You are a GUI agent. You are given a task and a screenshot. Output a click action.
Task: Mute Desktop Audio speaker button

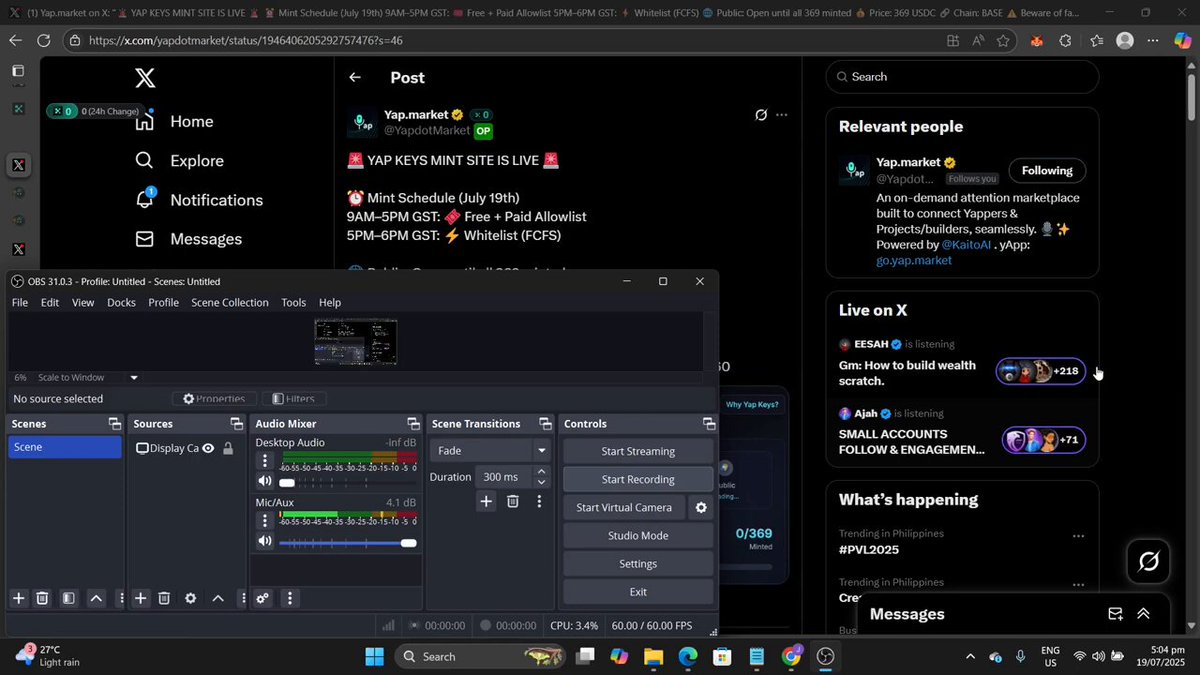pyautogui.click(x=265, y=482)
